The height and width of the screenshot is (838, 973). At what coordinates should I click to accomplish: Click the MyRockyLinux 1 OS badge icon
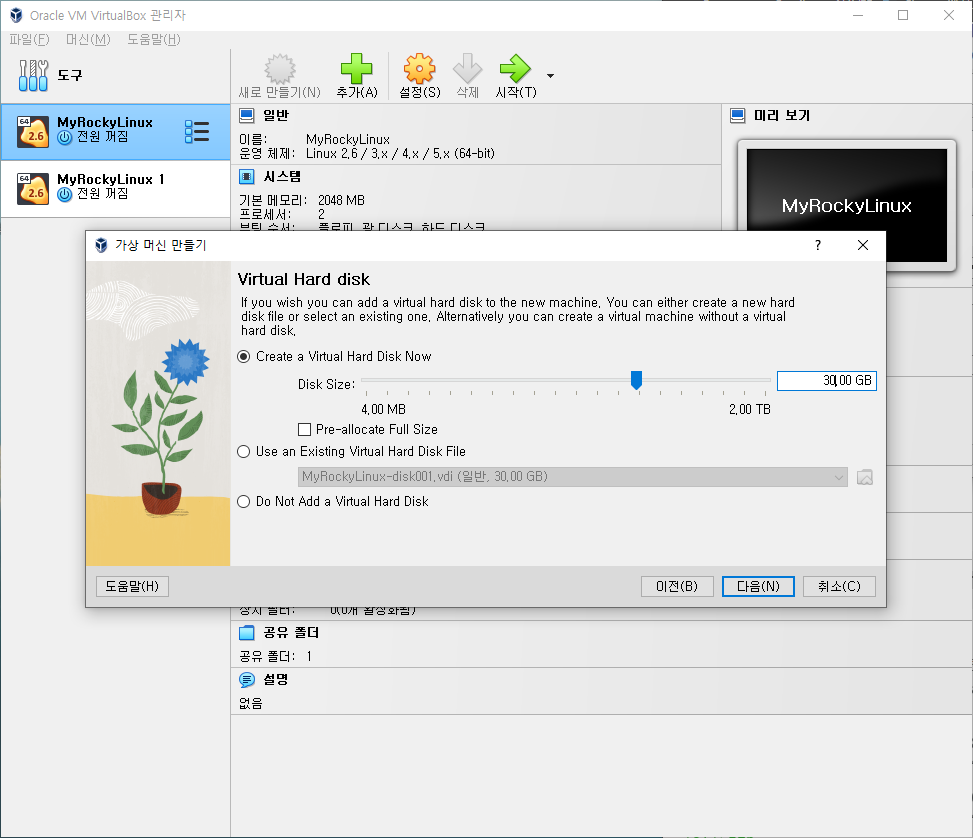point(33,189)
